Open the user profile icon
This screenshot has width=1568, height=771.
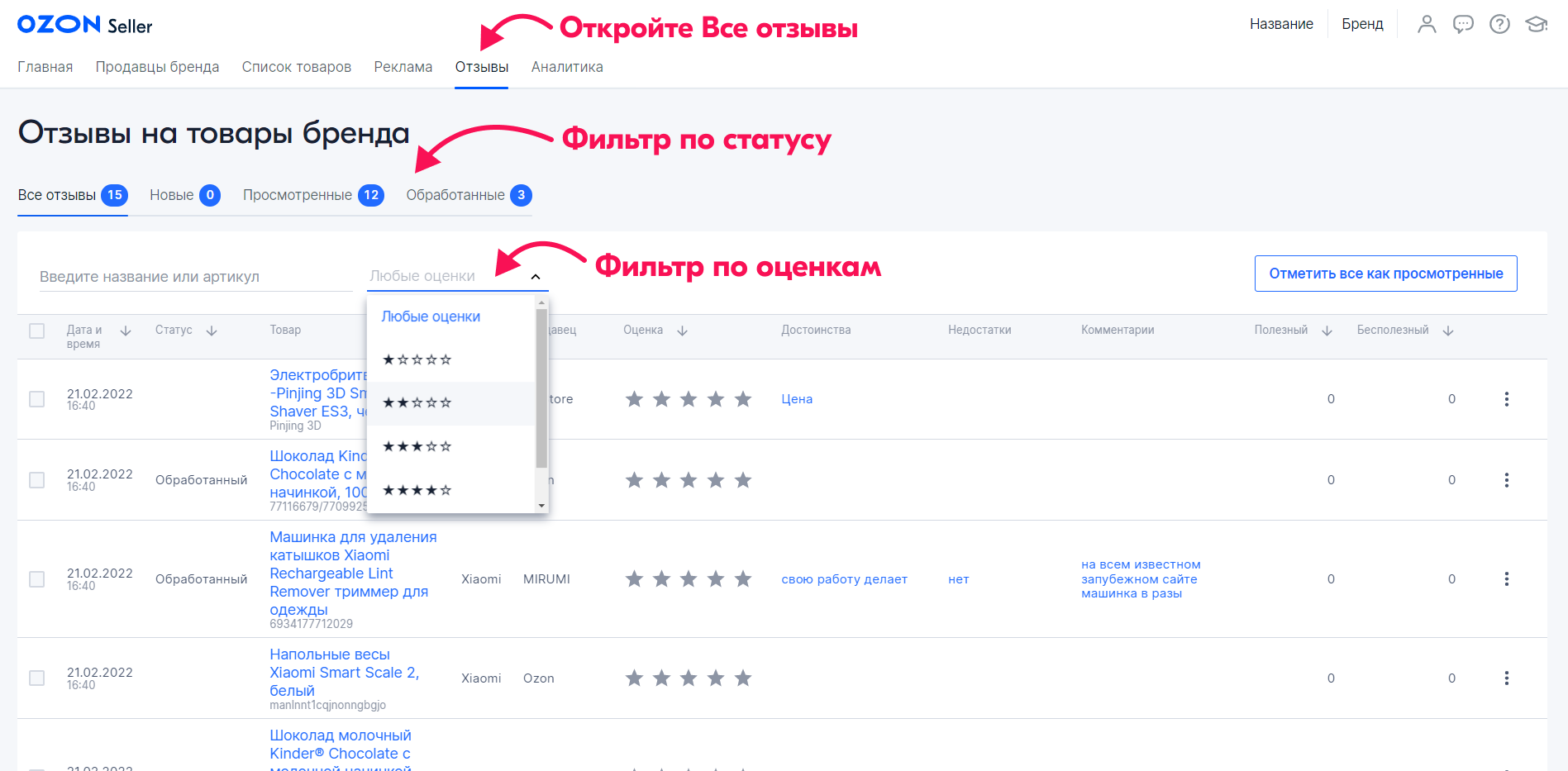pyautogui.click(x=1427, y=24)
